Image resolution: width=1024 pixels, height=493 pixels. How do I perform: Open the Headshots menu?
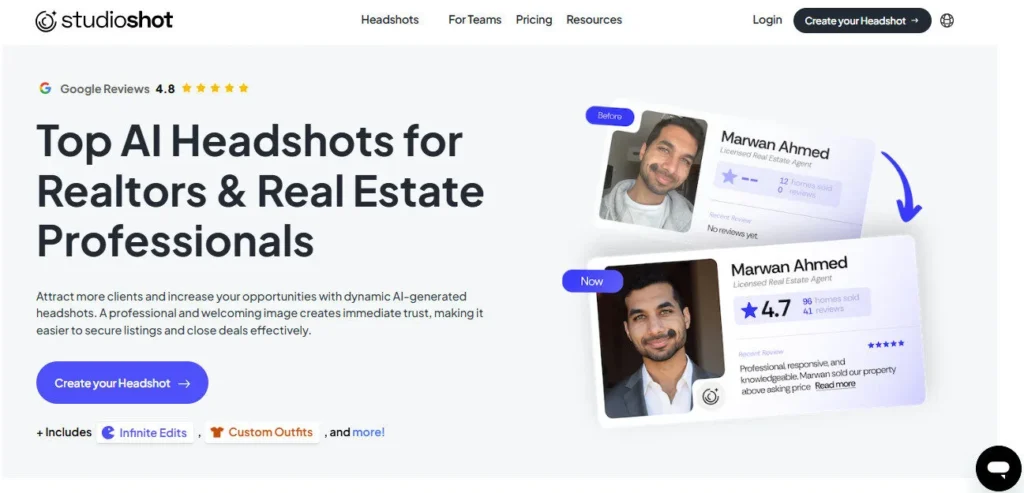390,20
